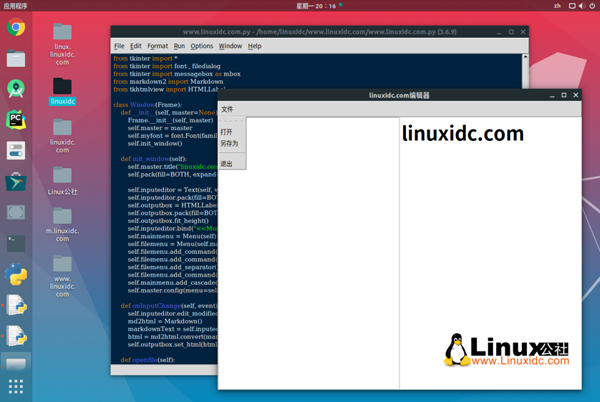Click 退出 to quit the editor
Screen dimensions: 600x402
pos(227,163)
